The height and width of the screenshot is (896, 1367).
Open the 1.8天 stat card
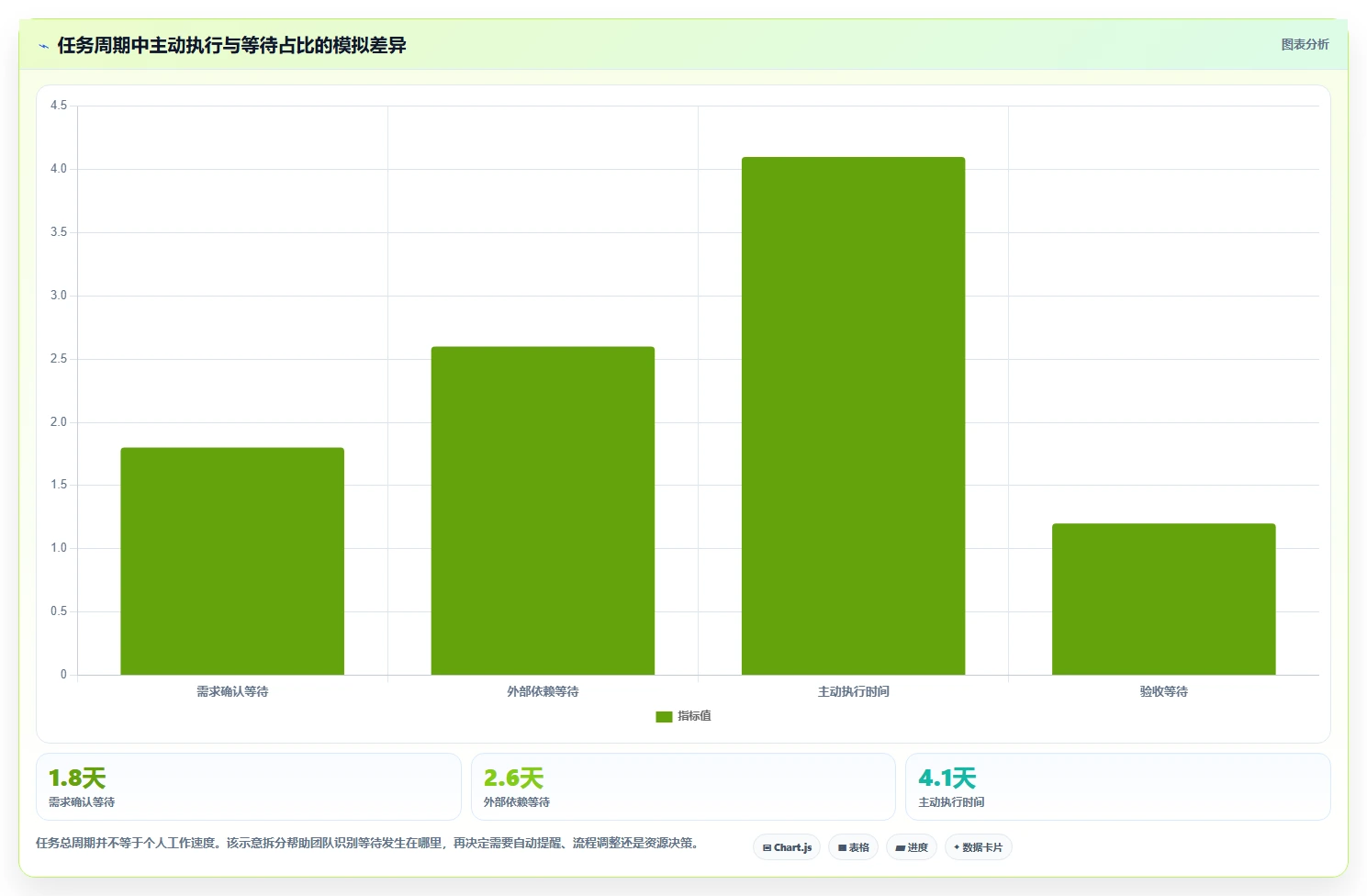click(249, 787)
